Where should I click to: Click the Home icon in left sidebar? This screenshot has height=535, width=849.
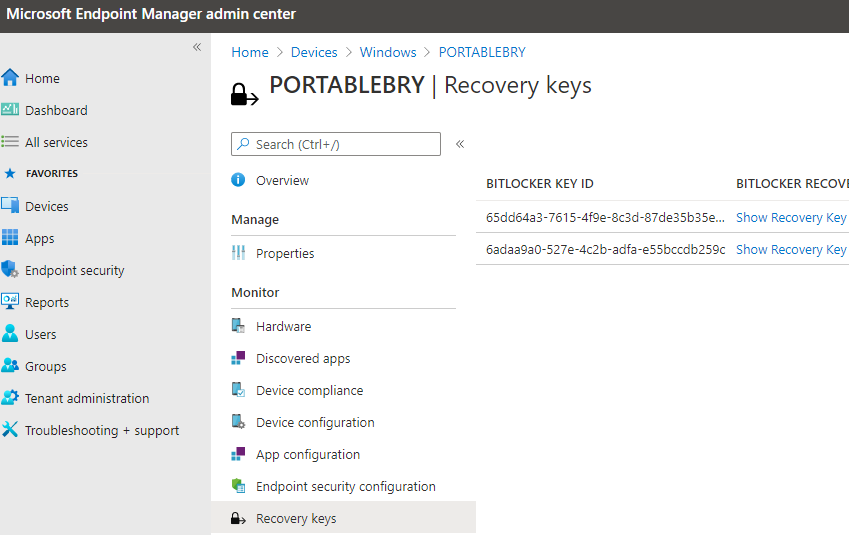(11, 78)
